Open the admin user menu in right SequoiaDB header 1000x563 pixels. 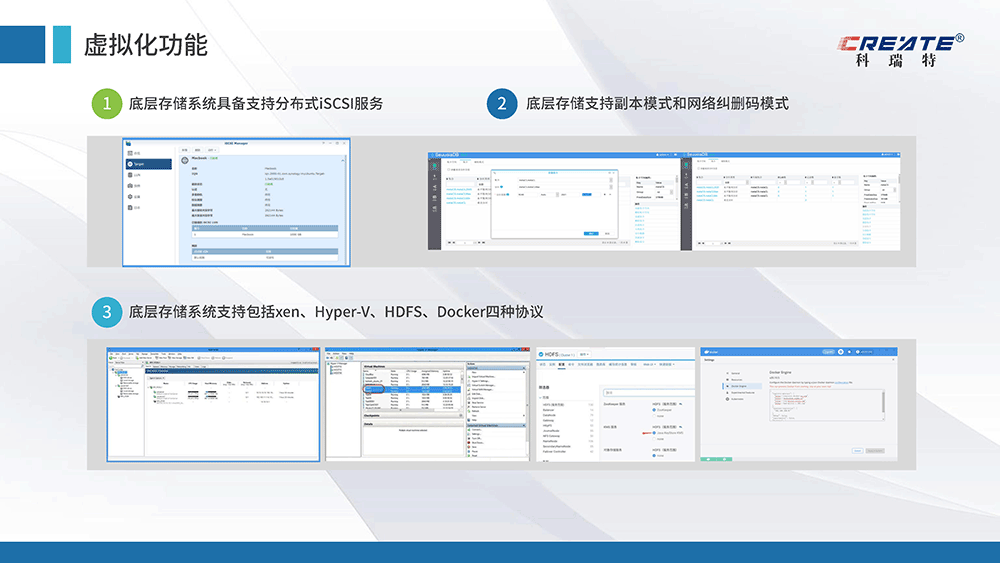click(x=885, y=154)
